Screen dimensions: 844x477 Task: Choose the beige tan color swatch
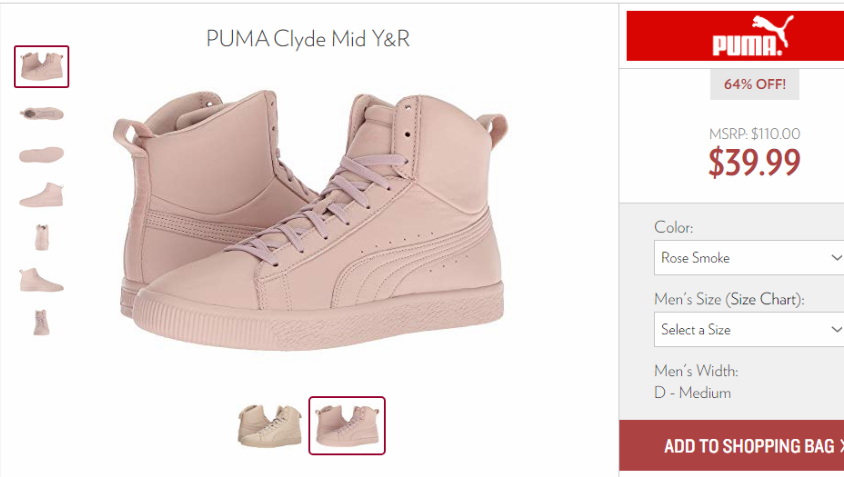pos(270,426)
